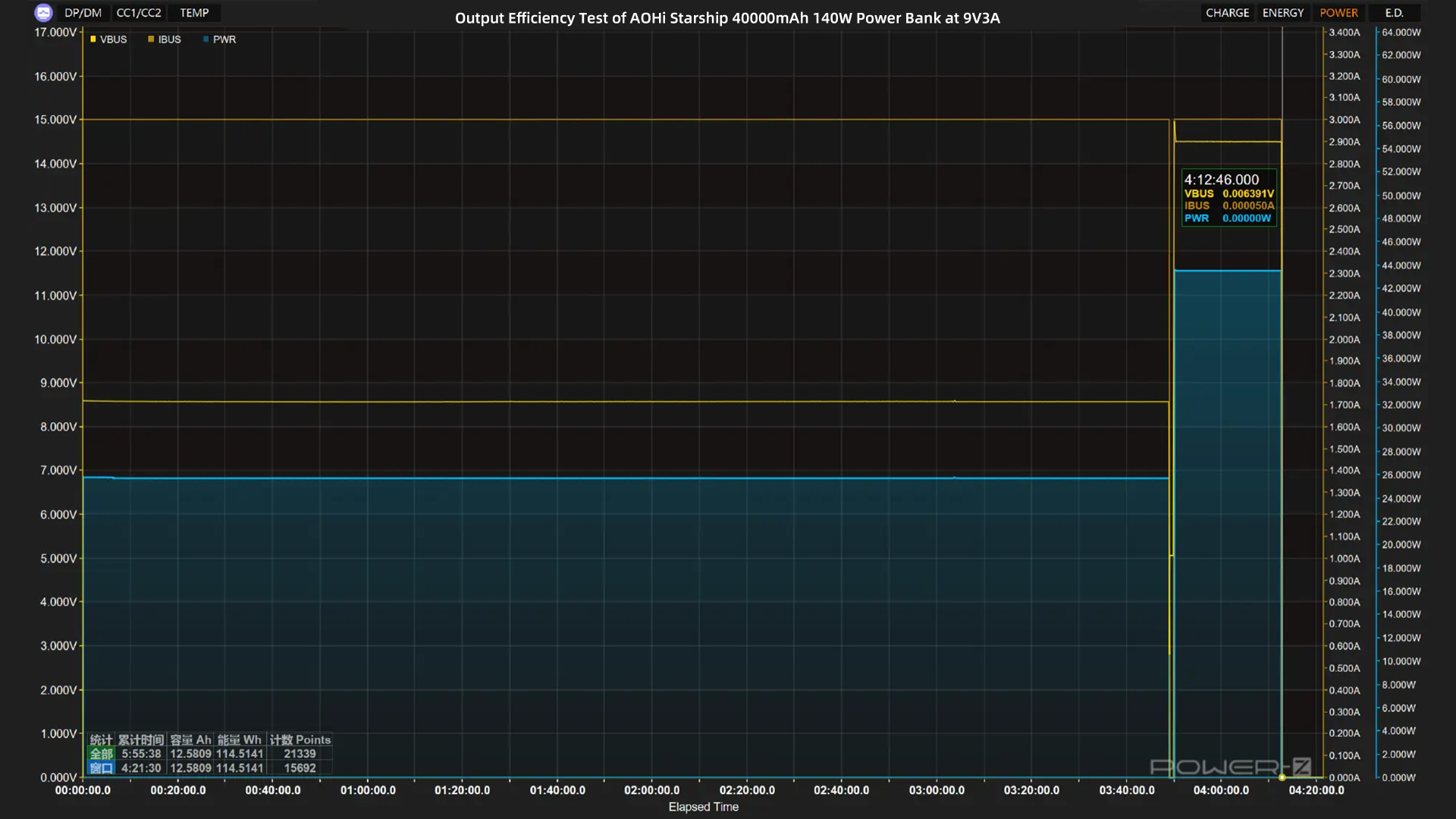The image size is (1456, 819).
Task: Click the 15.000V voltage axis label
Action: tap(55, 120)
